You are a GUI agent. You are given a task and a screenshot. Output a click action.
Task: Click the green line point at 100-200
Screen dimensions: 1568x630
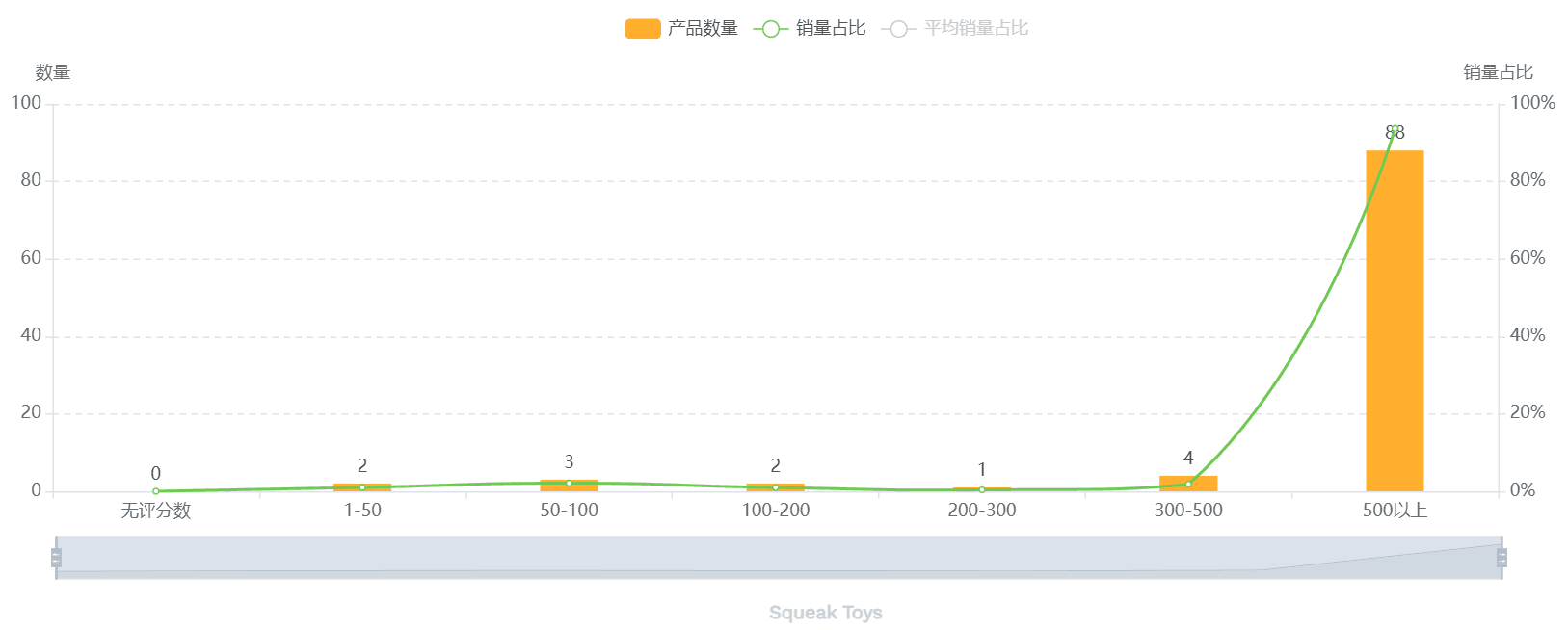pos(775,487)
